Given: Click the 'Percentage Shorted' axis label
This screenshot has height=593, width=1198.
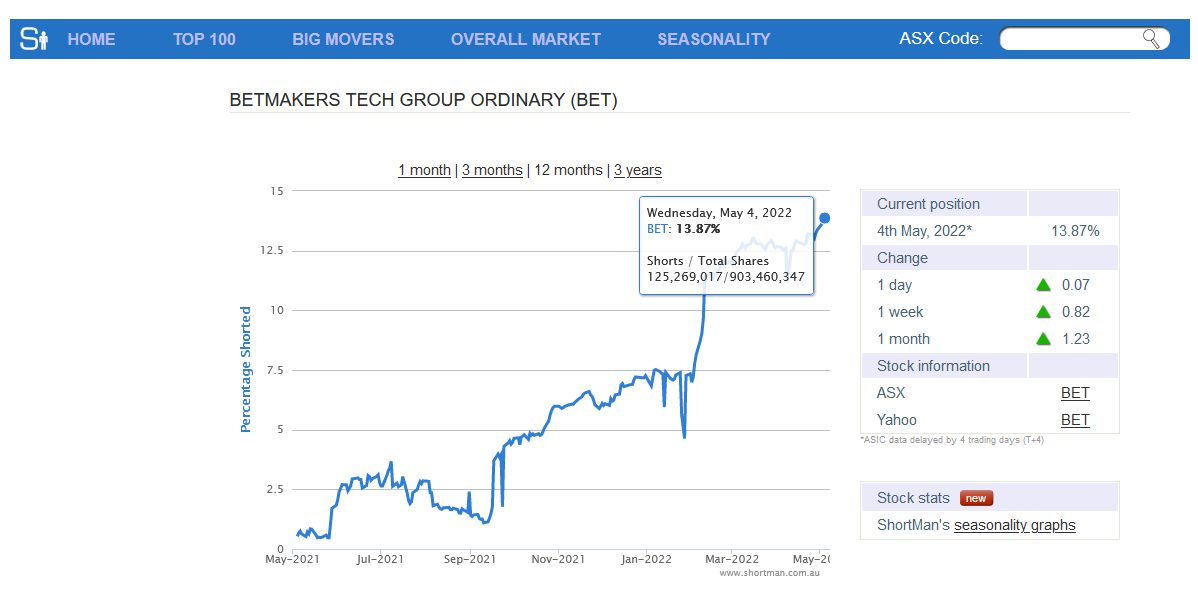Looking at the screenshot, I should point(245,369).
